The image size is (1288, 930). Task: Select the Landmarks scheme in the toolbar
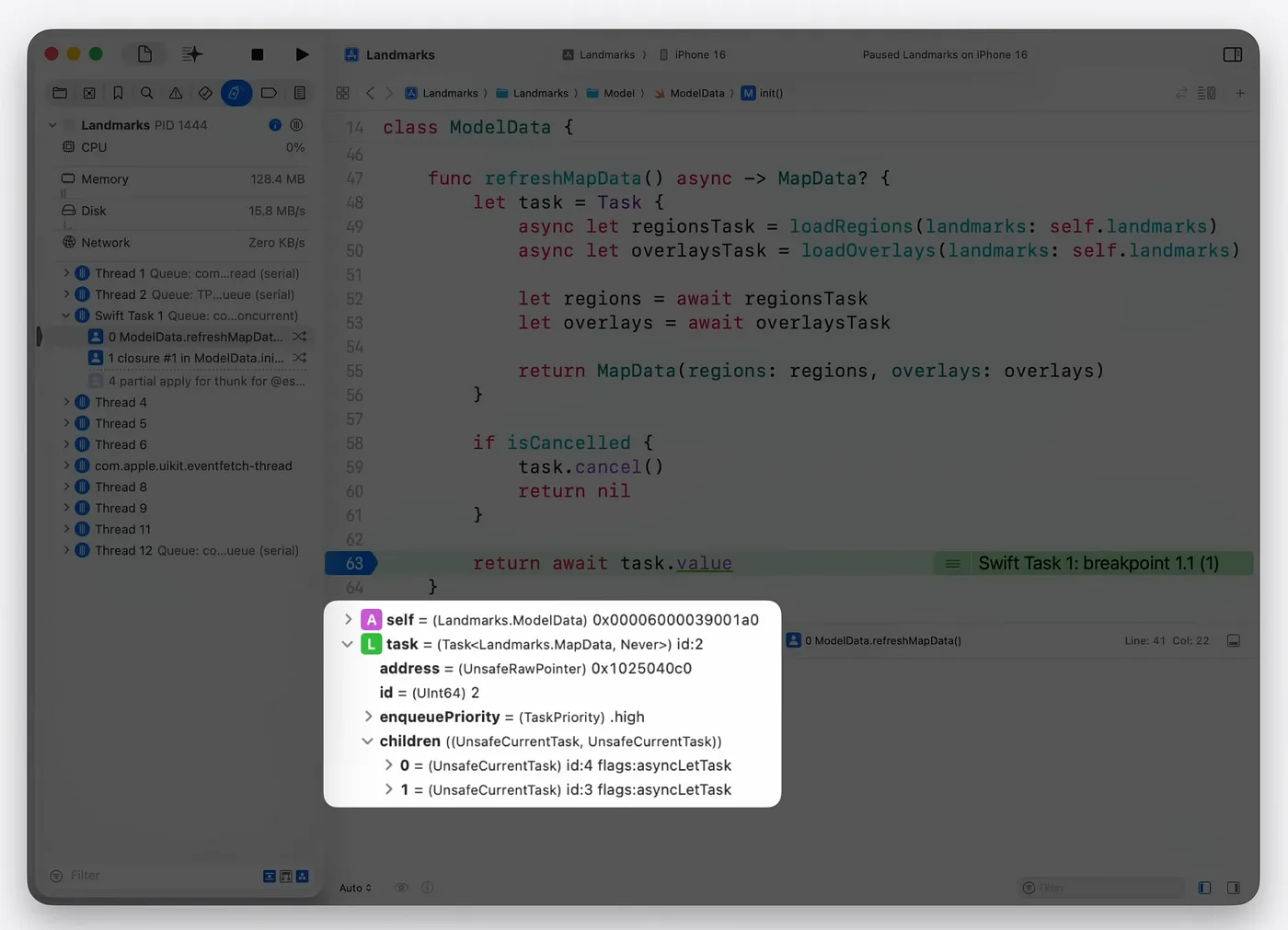tap(599, 54)
